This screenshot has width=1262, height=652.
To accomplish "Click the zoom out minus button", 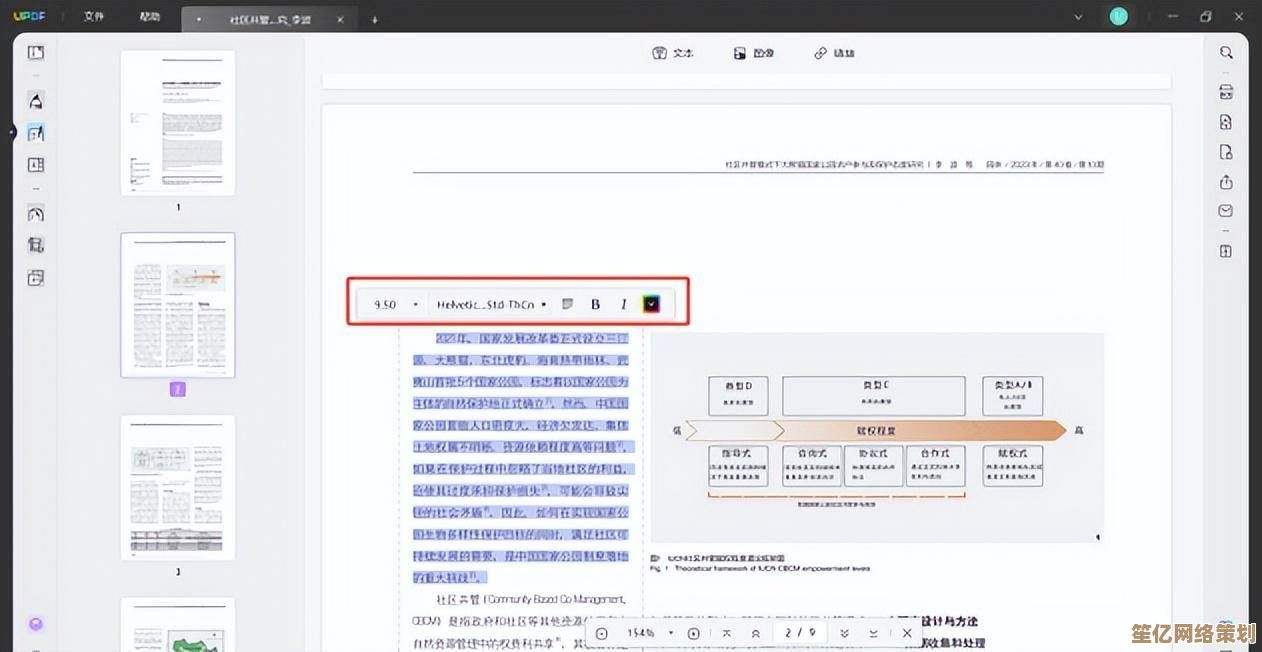I will (x=602, y=633).
